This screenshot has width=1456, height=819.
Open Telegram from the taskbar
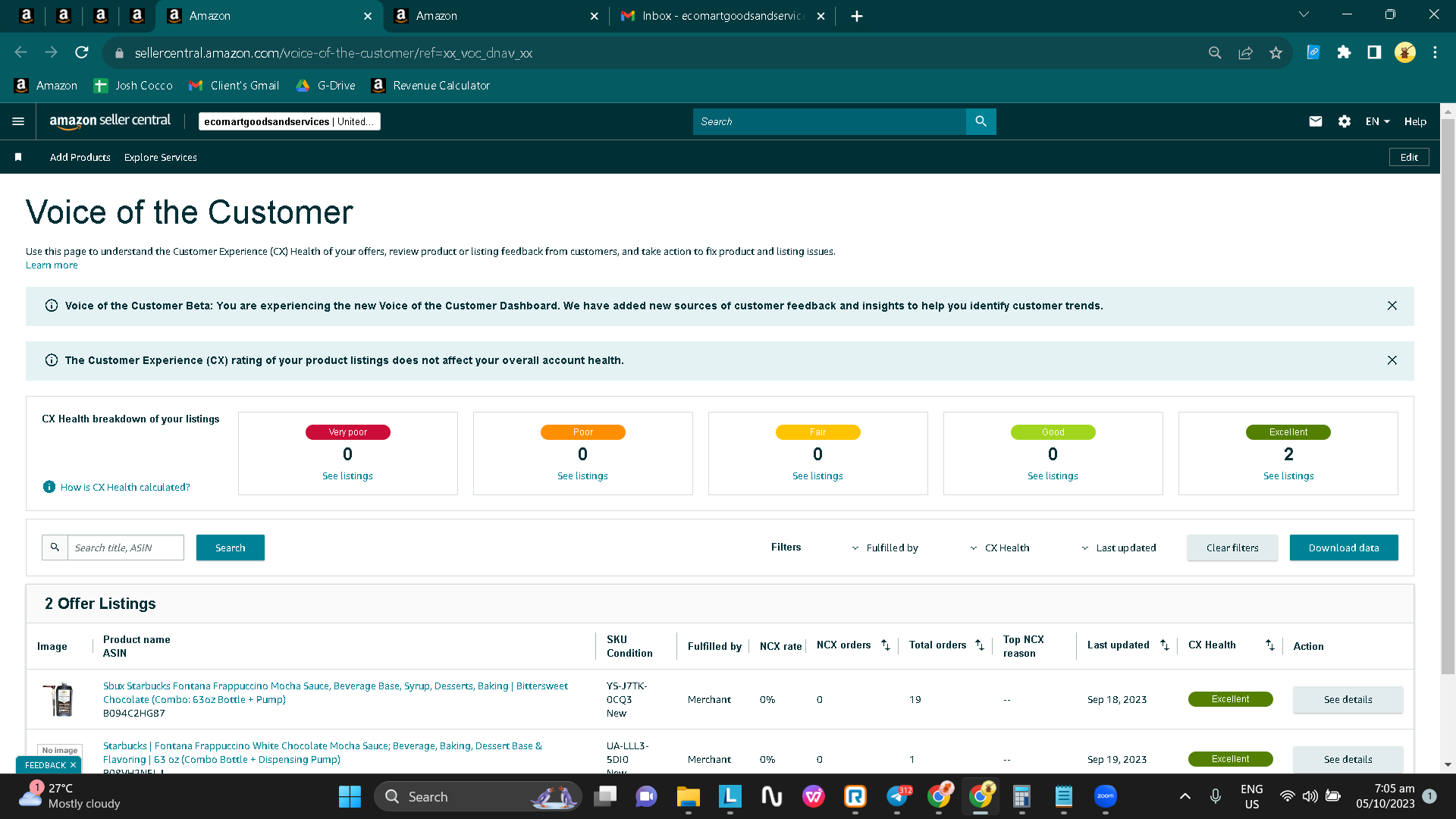point(898,796)
